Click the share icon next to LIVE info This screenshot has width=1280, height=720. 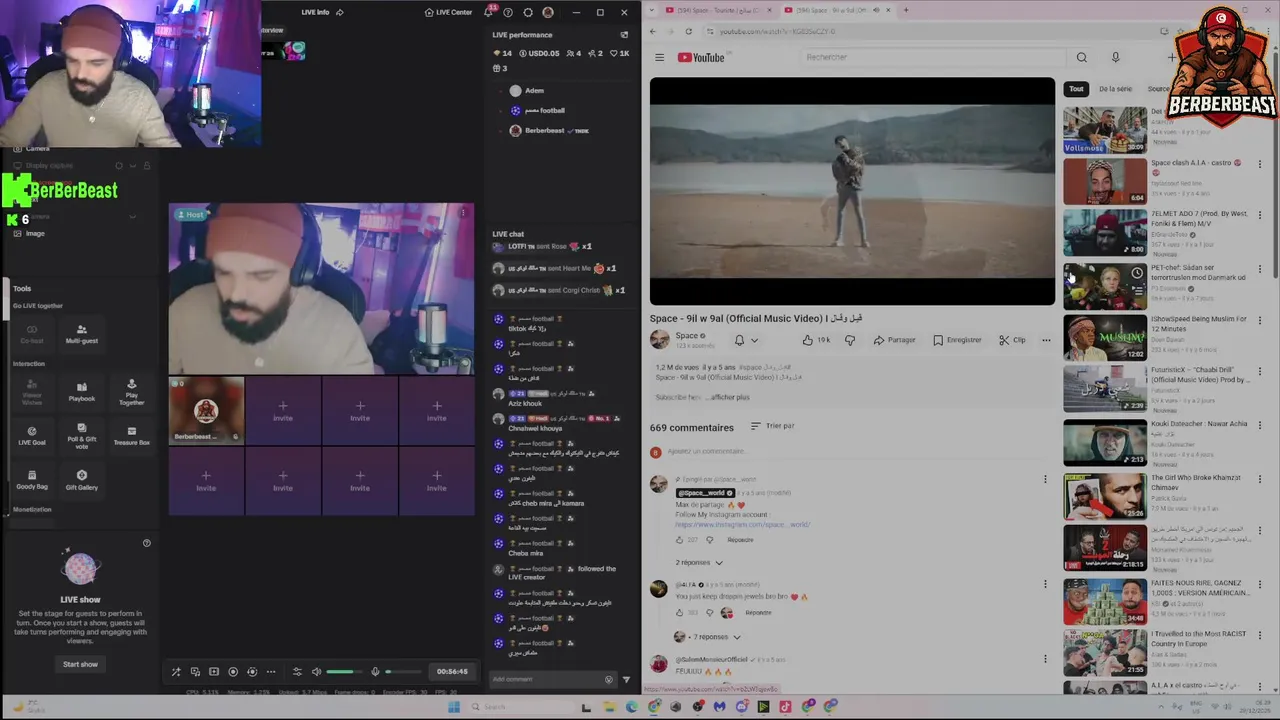(340, 12)
